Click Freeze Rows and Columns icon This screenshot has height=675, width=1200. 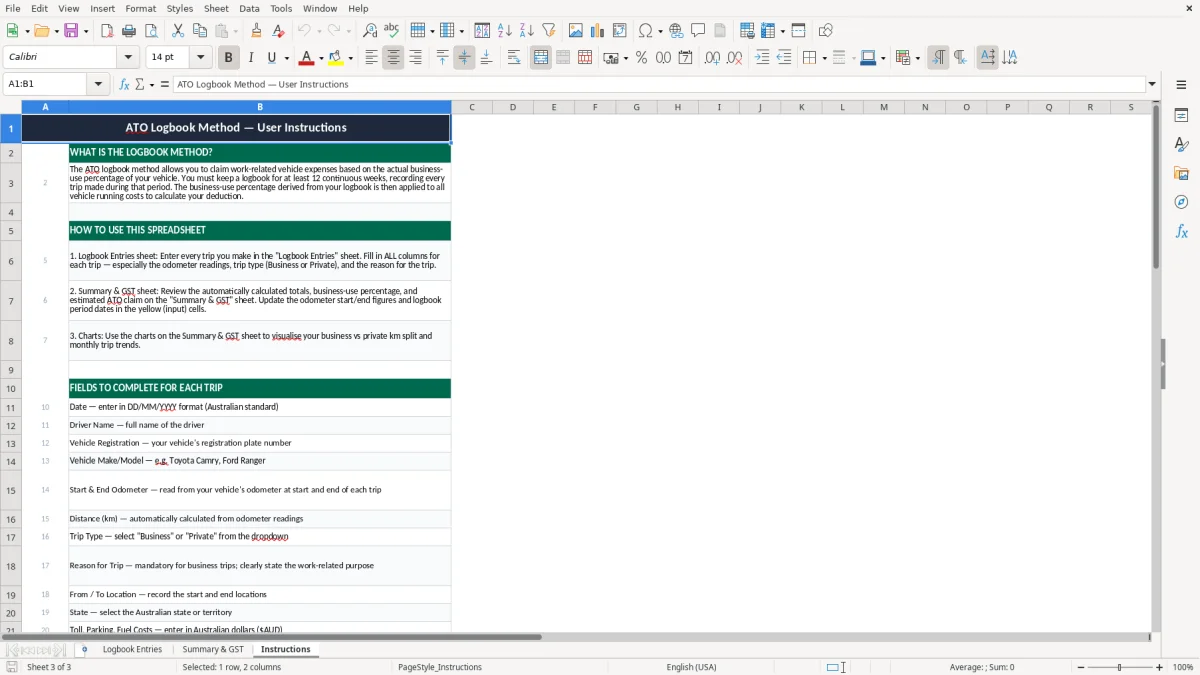(x=767, y=31)
